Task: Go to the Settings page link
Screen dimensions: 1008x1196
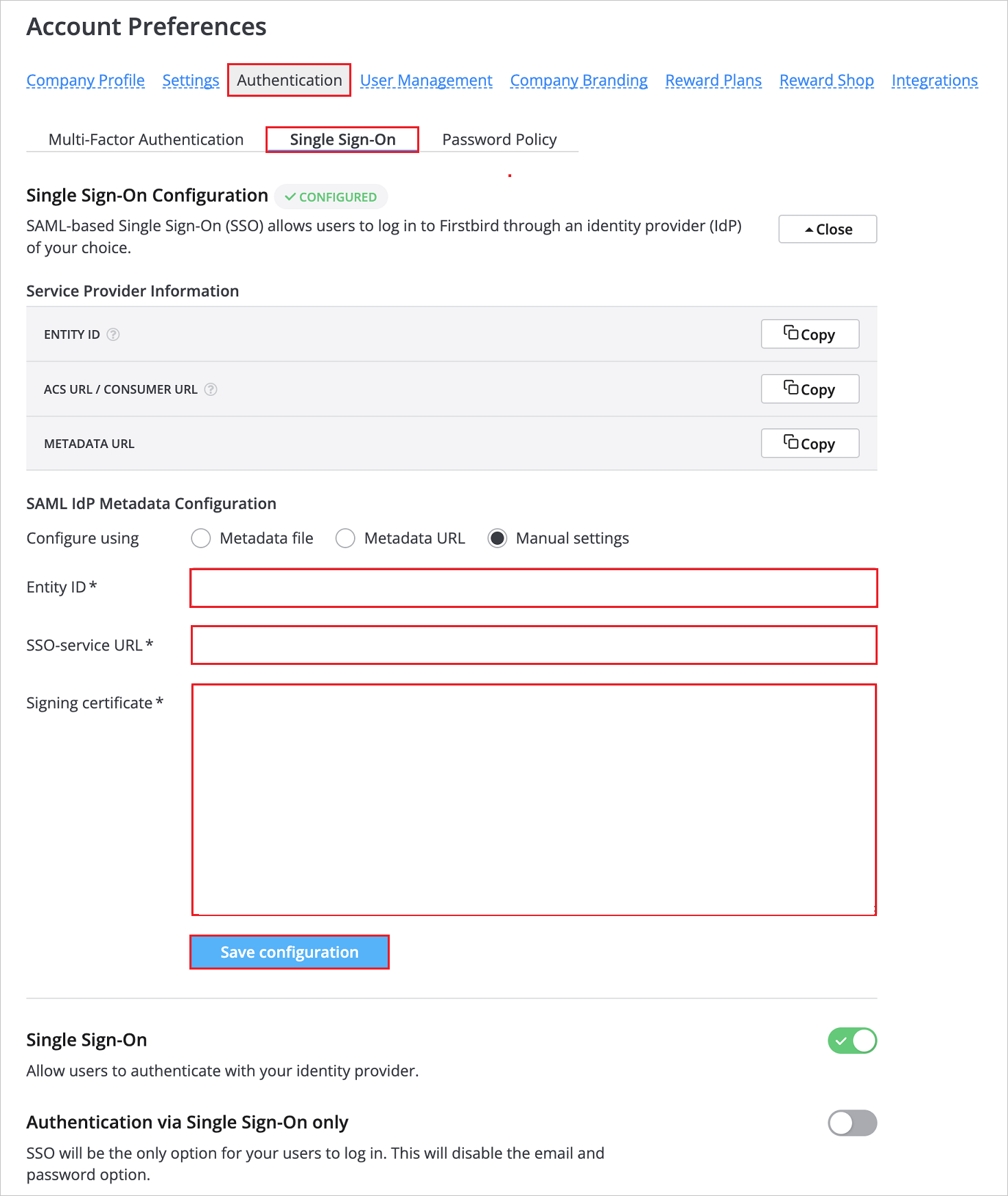Action: click(191, 80)
